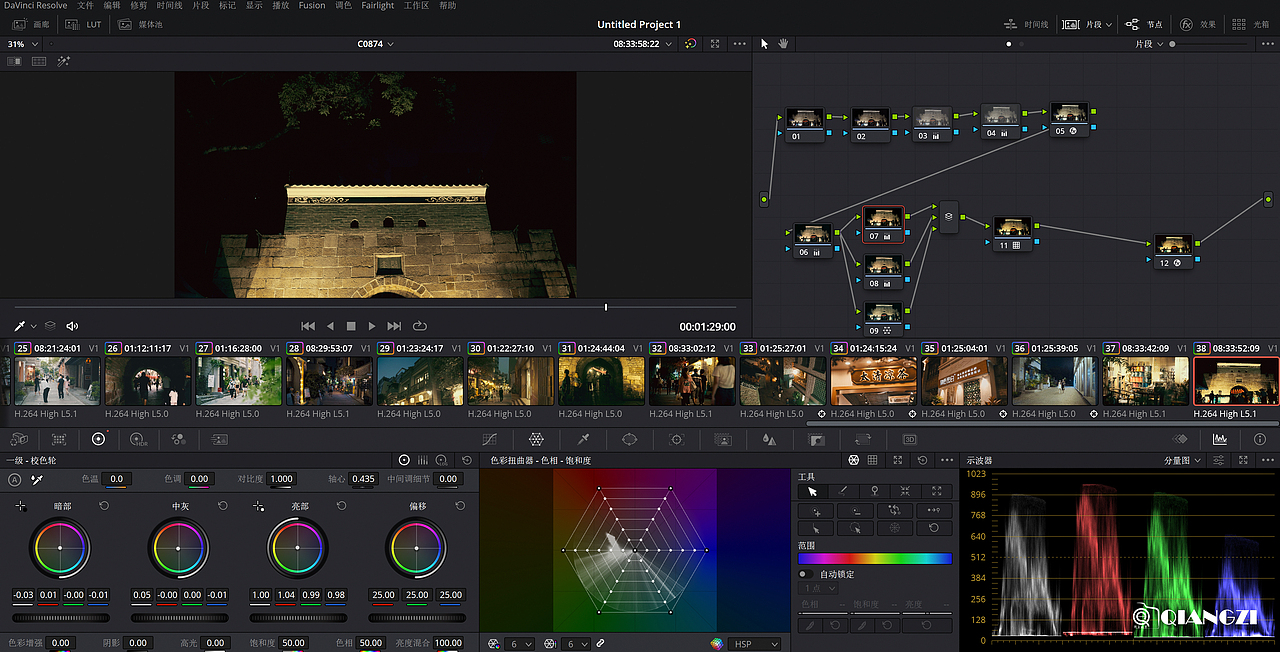Open the Color Warper palette
The image size is (1280, 652).
(x=536, y=439)
